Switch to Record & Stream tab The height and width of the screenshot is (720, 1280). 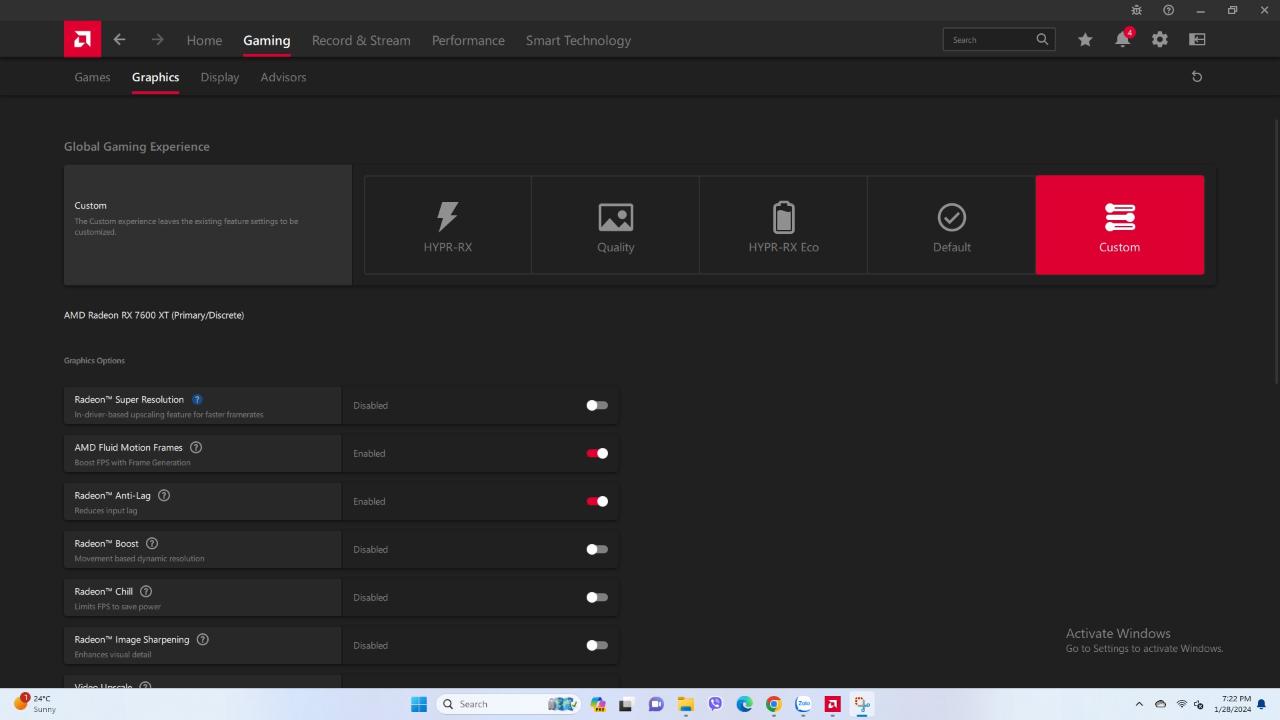tap(361, 40)
